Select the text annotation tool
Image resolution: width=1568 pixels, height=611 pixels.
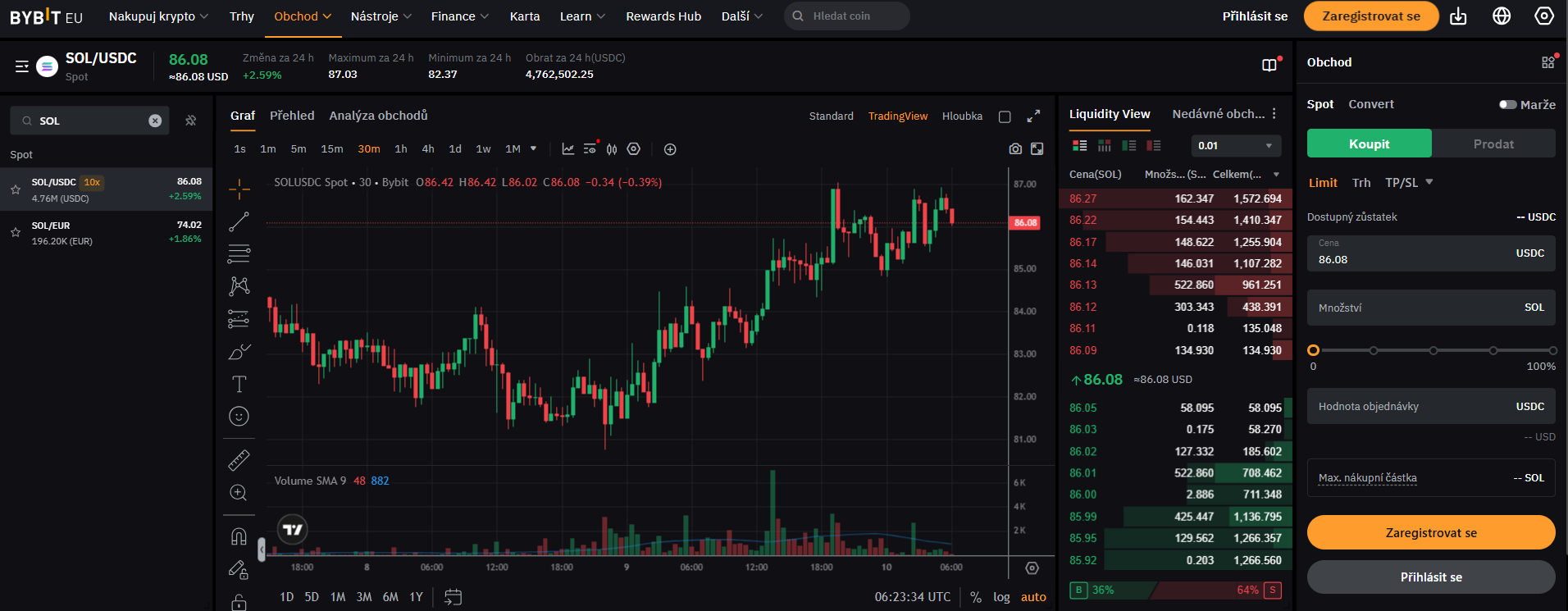click(x=239, y=384)
